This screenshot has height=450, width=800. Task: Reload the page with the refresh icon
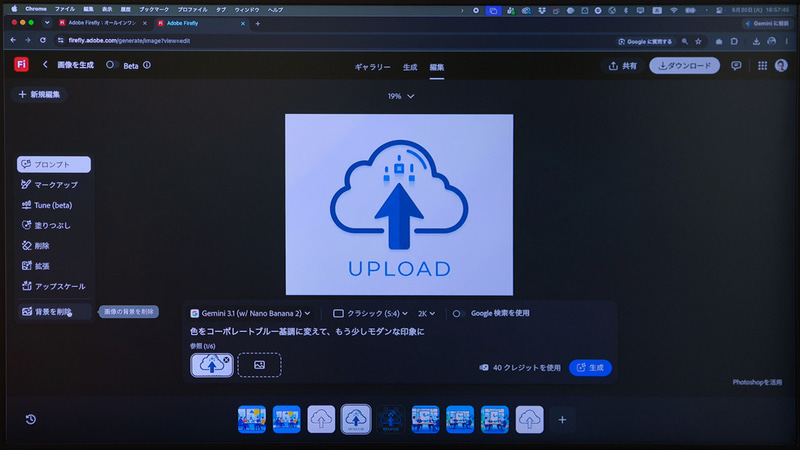click(x=43, y=40)
